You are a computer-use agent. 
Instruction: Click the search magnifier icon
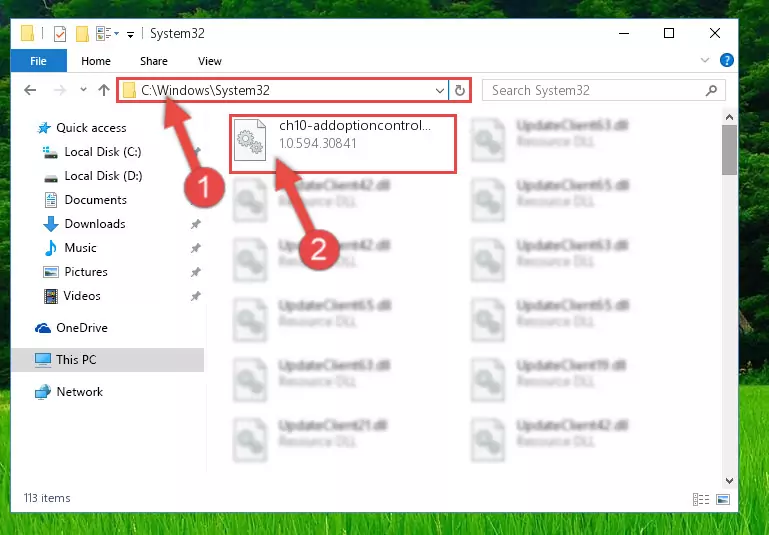point(711,90)
